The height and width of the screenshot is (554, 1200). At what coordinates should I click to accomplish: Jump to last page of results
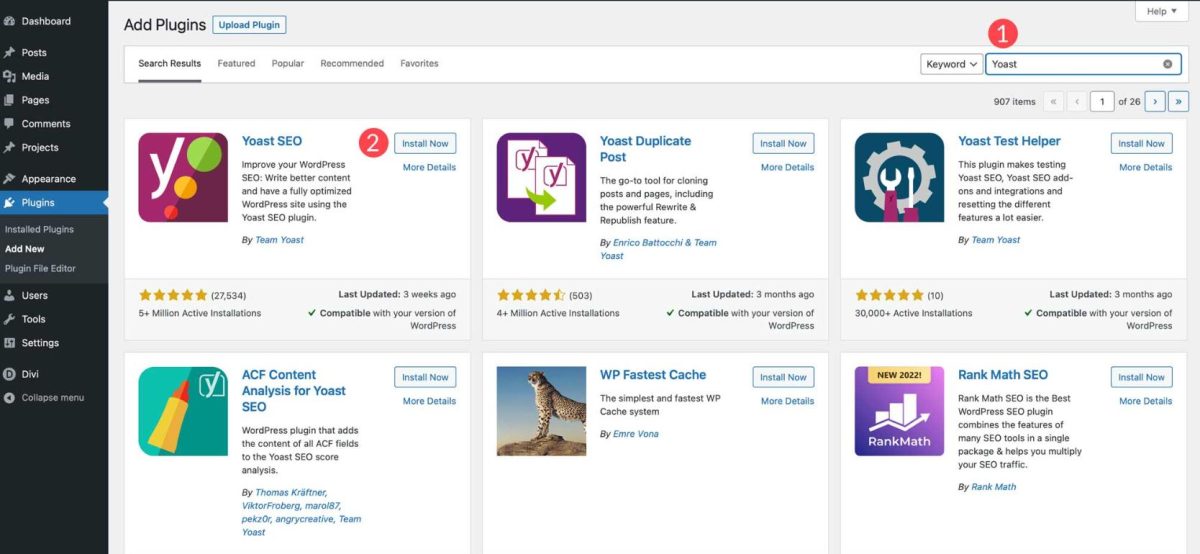click(1179, 101)
